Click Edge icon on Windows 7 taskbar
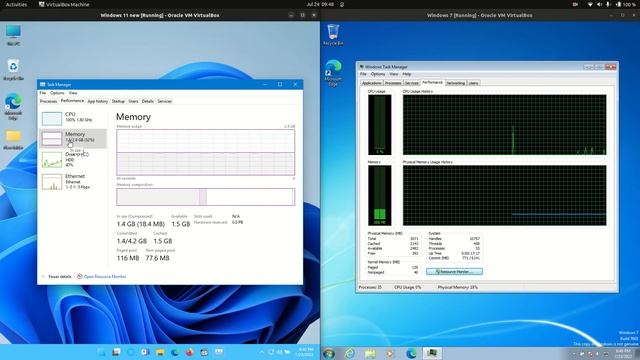The image size is (640, 360). point(411,353)
